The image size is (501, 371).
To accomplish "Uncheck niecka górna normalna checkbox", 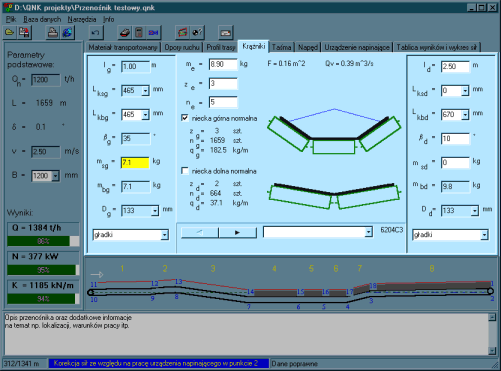I will [185, 118].
